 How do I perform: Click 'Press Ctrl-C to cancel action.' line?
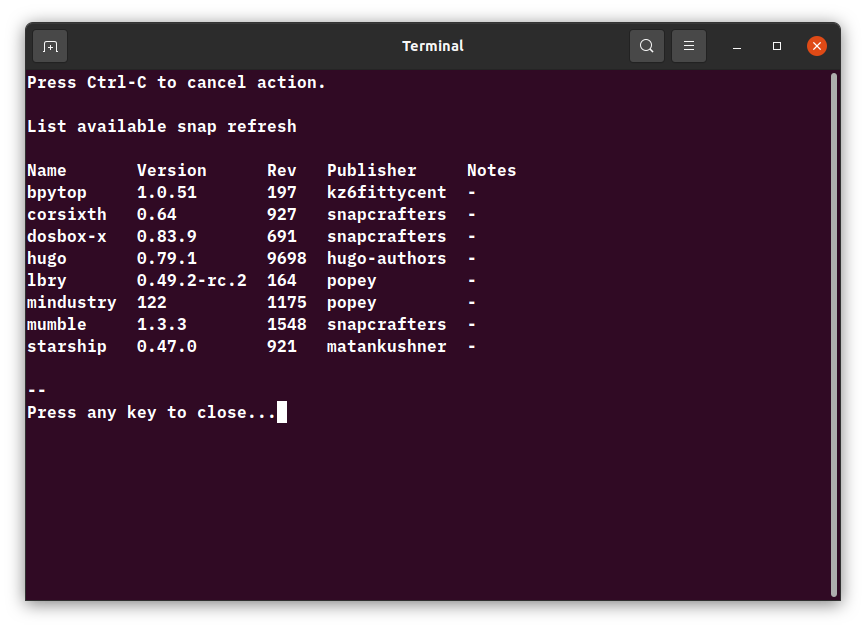(177, 83)
